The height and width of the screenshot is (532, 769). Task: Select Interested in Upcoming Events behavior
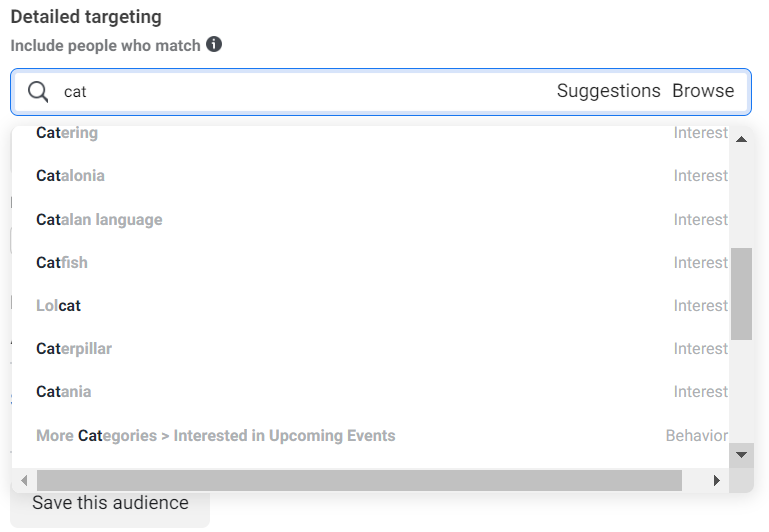(215, 436)
